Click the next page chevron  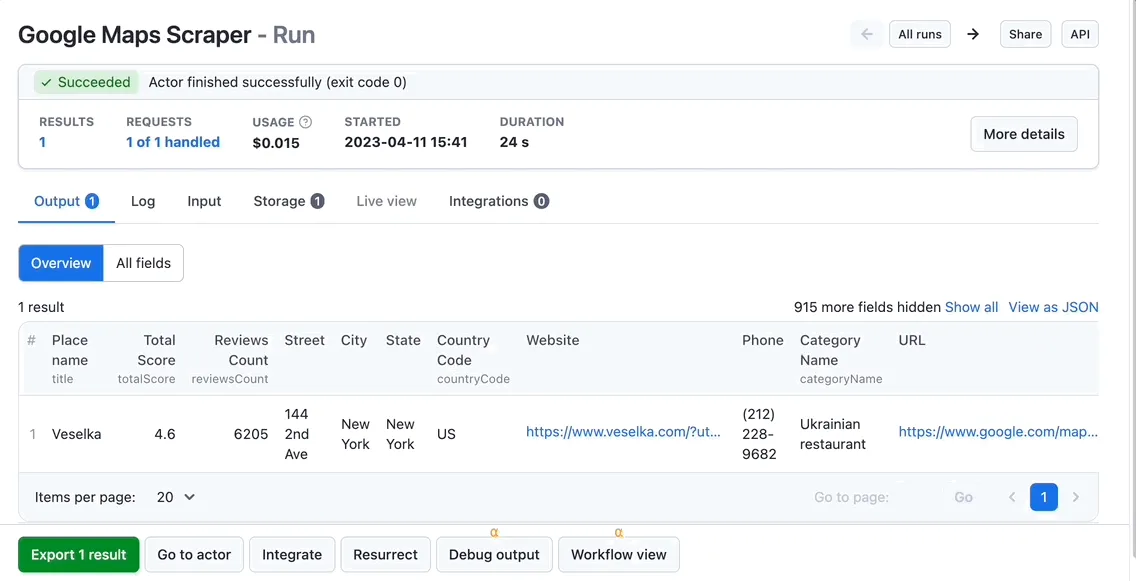(x=1075, y=497)
